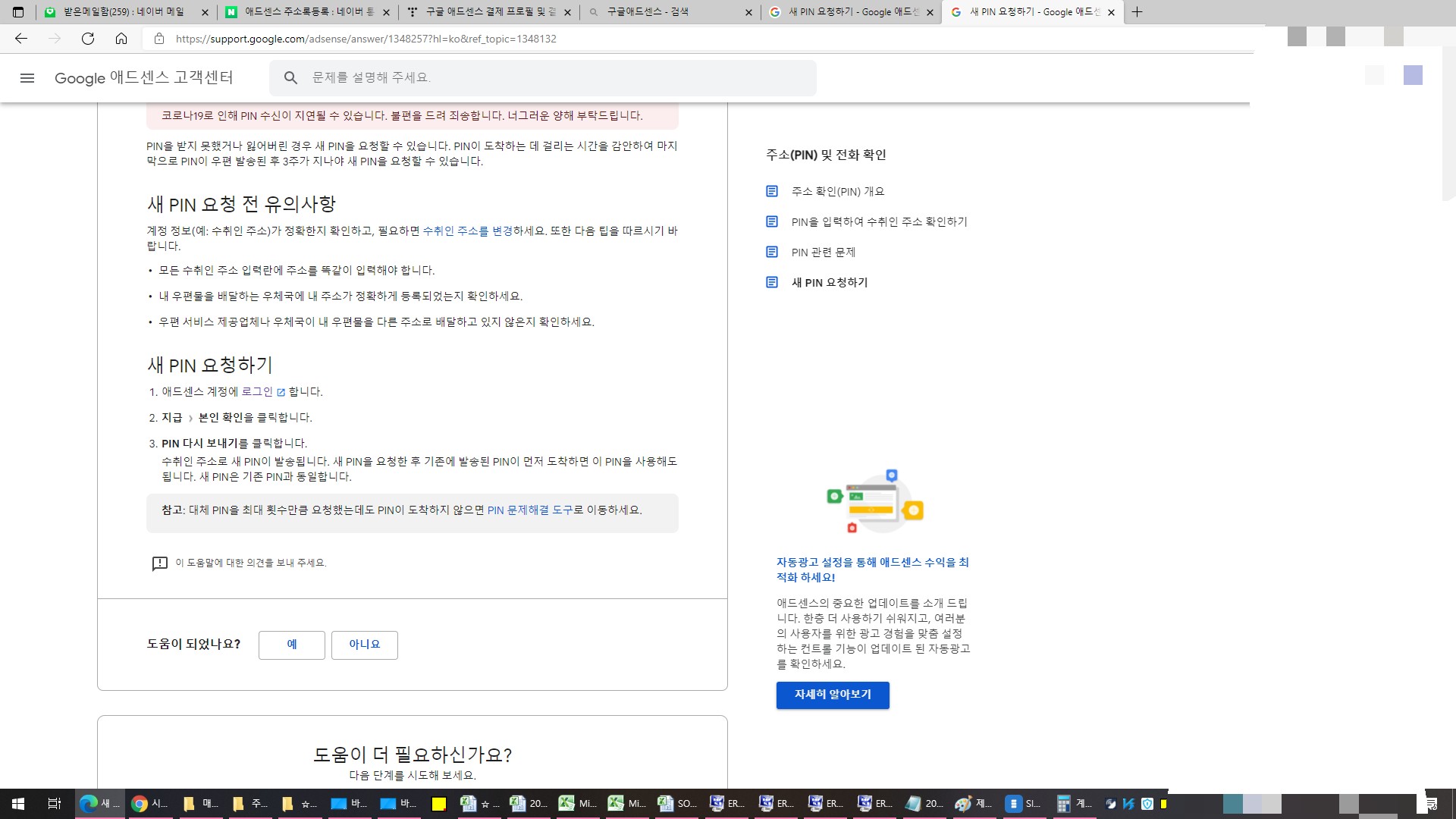The height and width of the screenshot is (819, 1456).
Task: Switch to Microsoft Edge in the taskbar
Action: click(99, 804)
